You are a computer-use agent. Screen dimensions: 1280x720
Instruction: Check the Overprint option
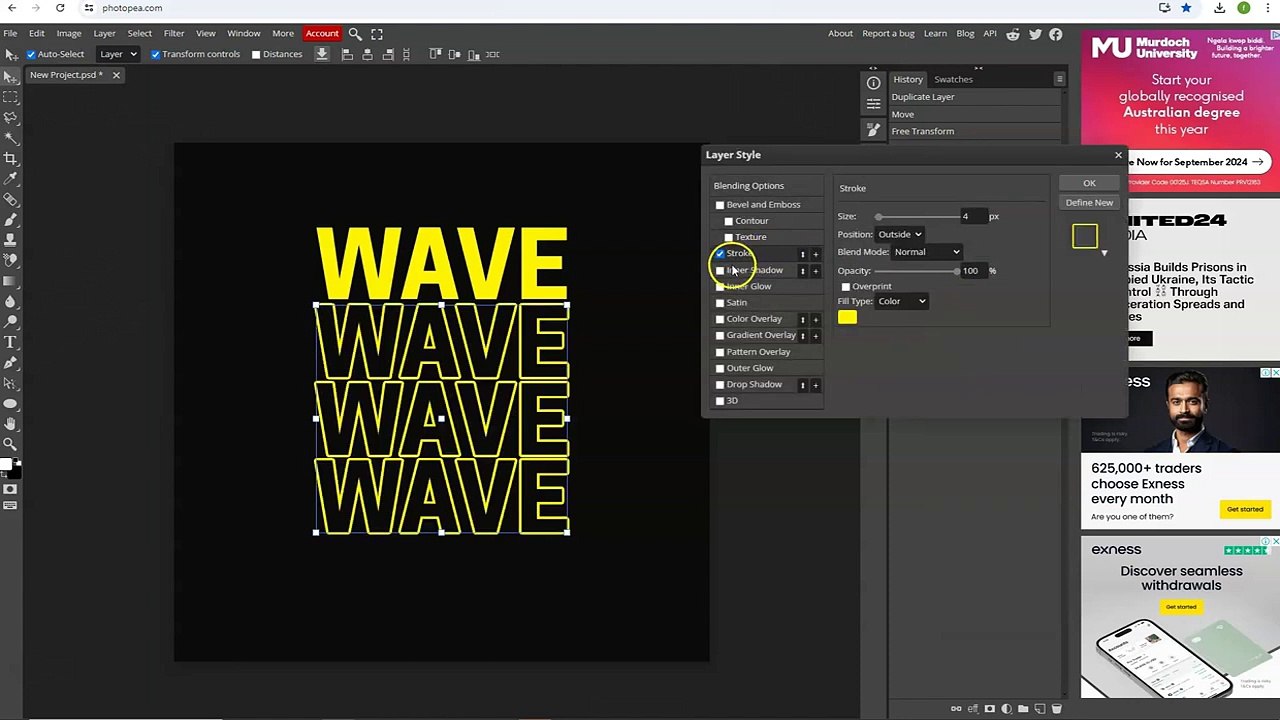846,287
